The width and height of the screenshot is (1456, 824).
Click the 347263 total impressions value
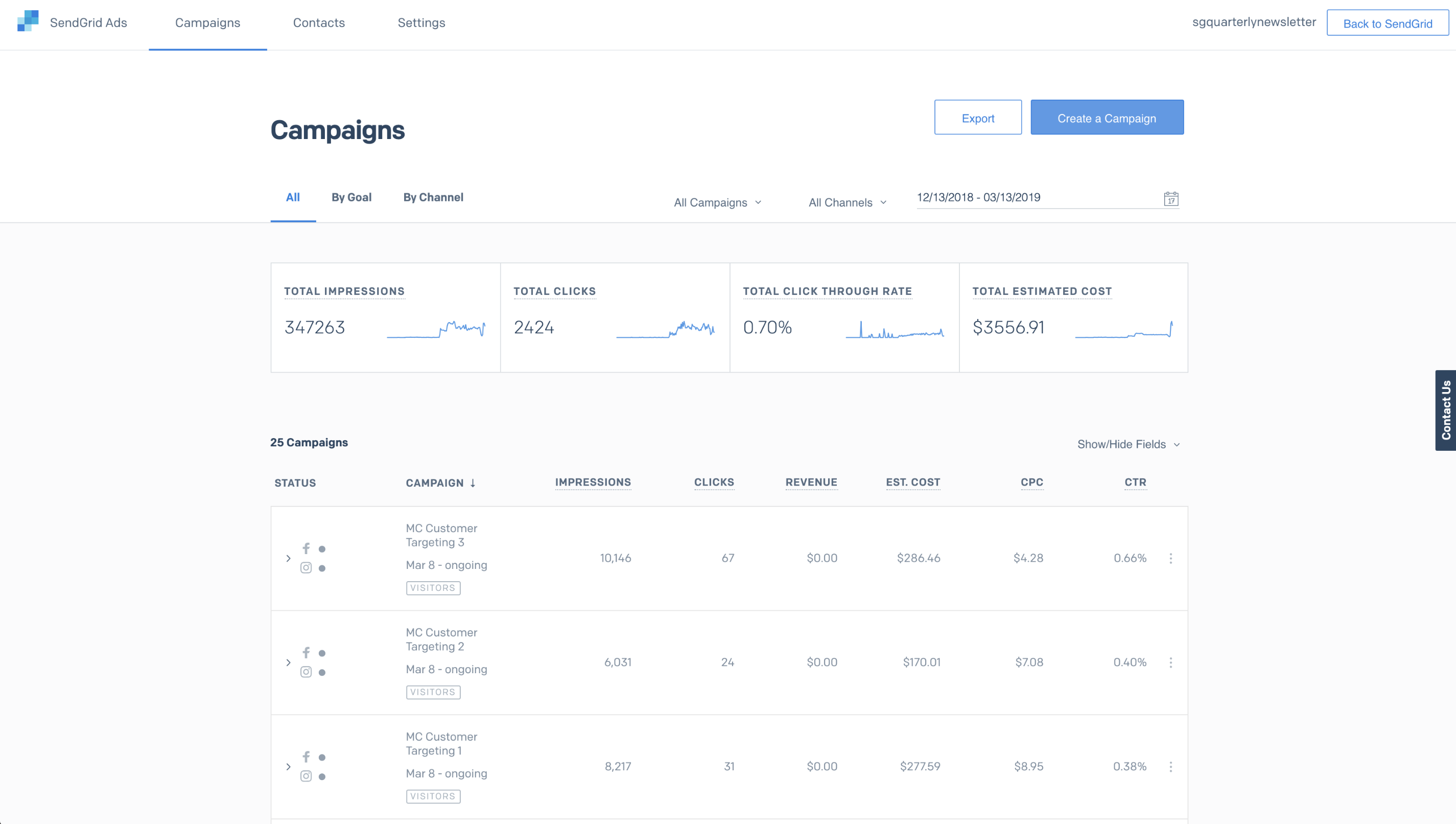[x=314, y=327]
